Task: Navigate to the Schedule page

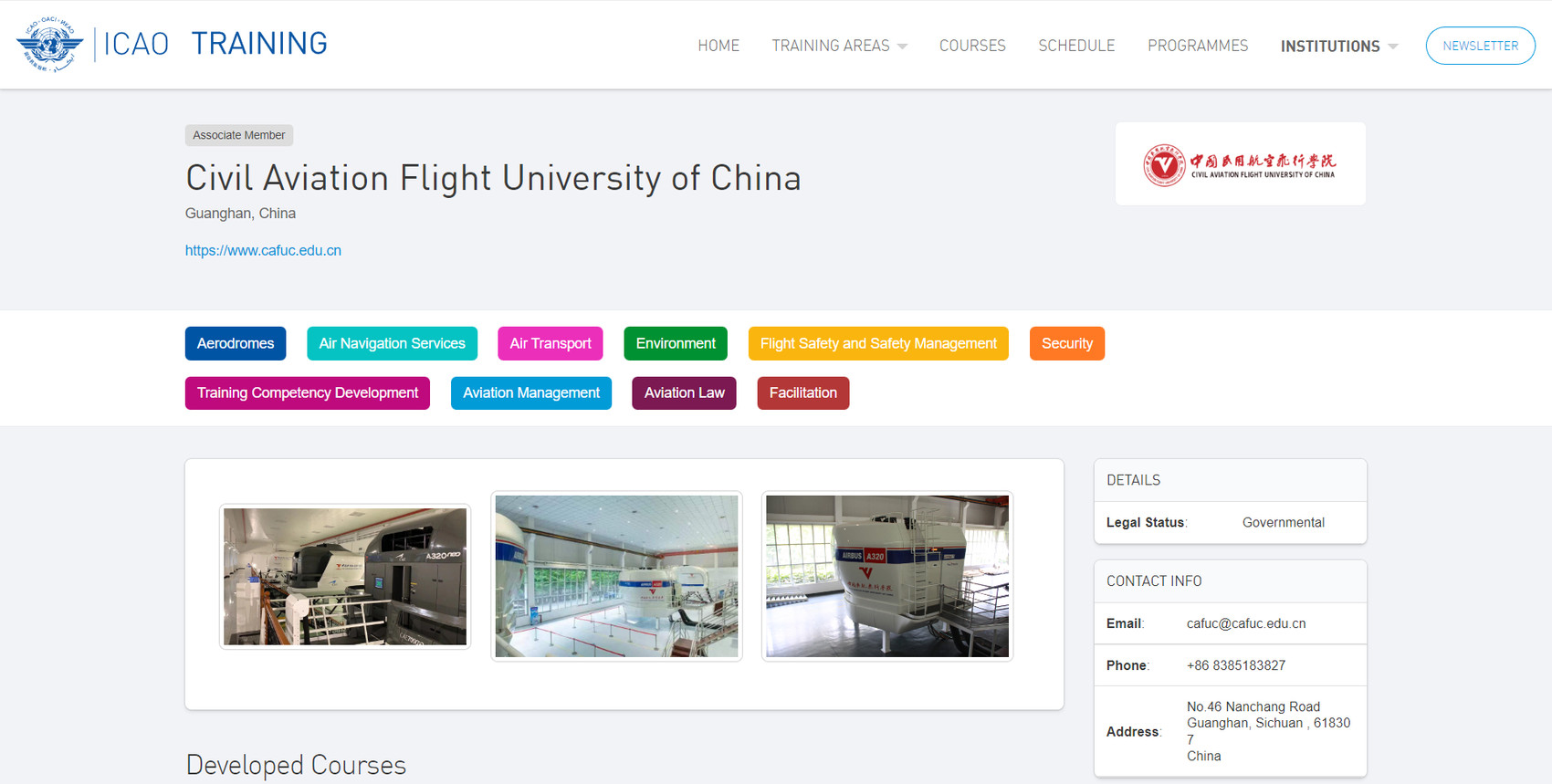Action: (1076, 46)
